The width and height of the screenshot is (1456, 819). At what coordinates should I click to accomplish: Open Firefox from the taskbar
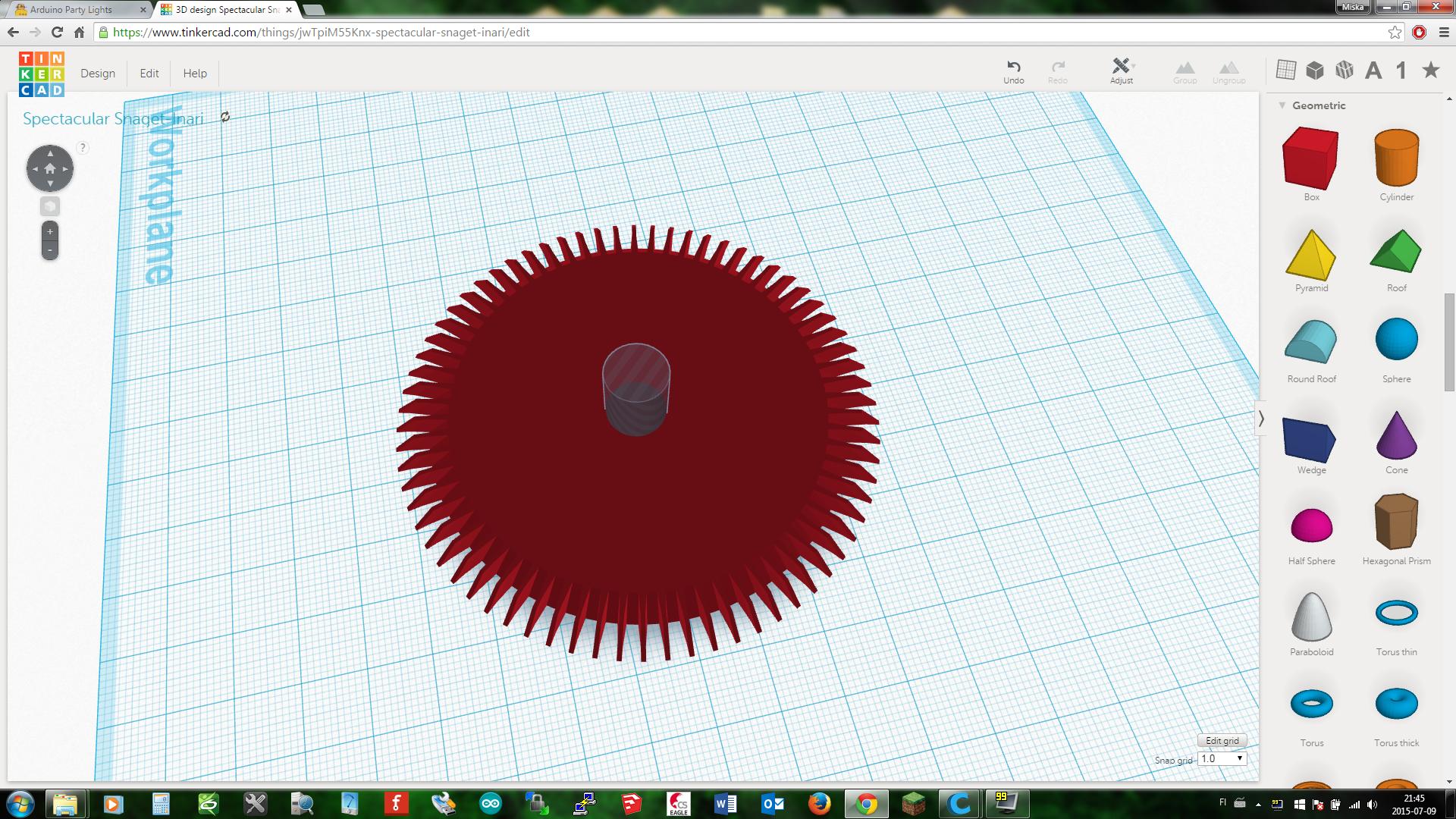[x=819, y=803]
